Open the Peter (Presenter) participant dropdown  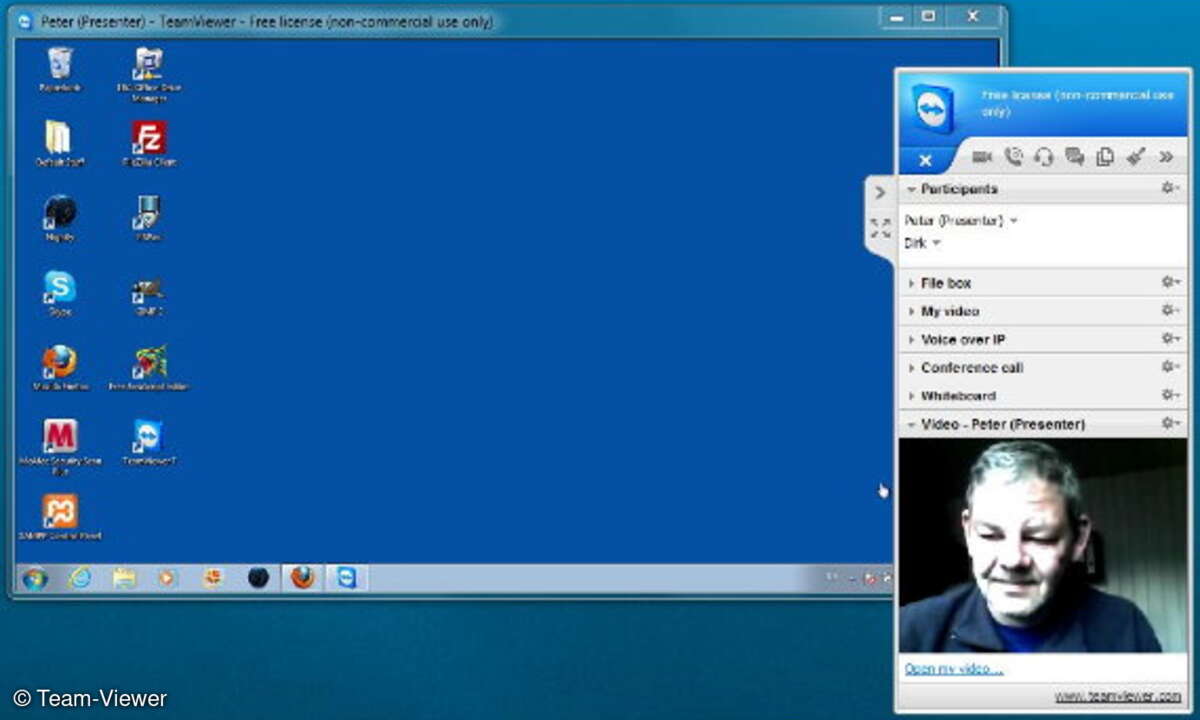(x=1013, y=220)
